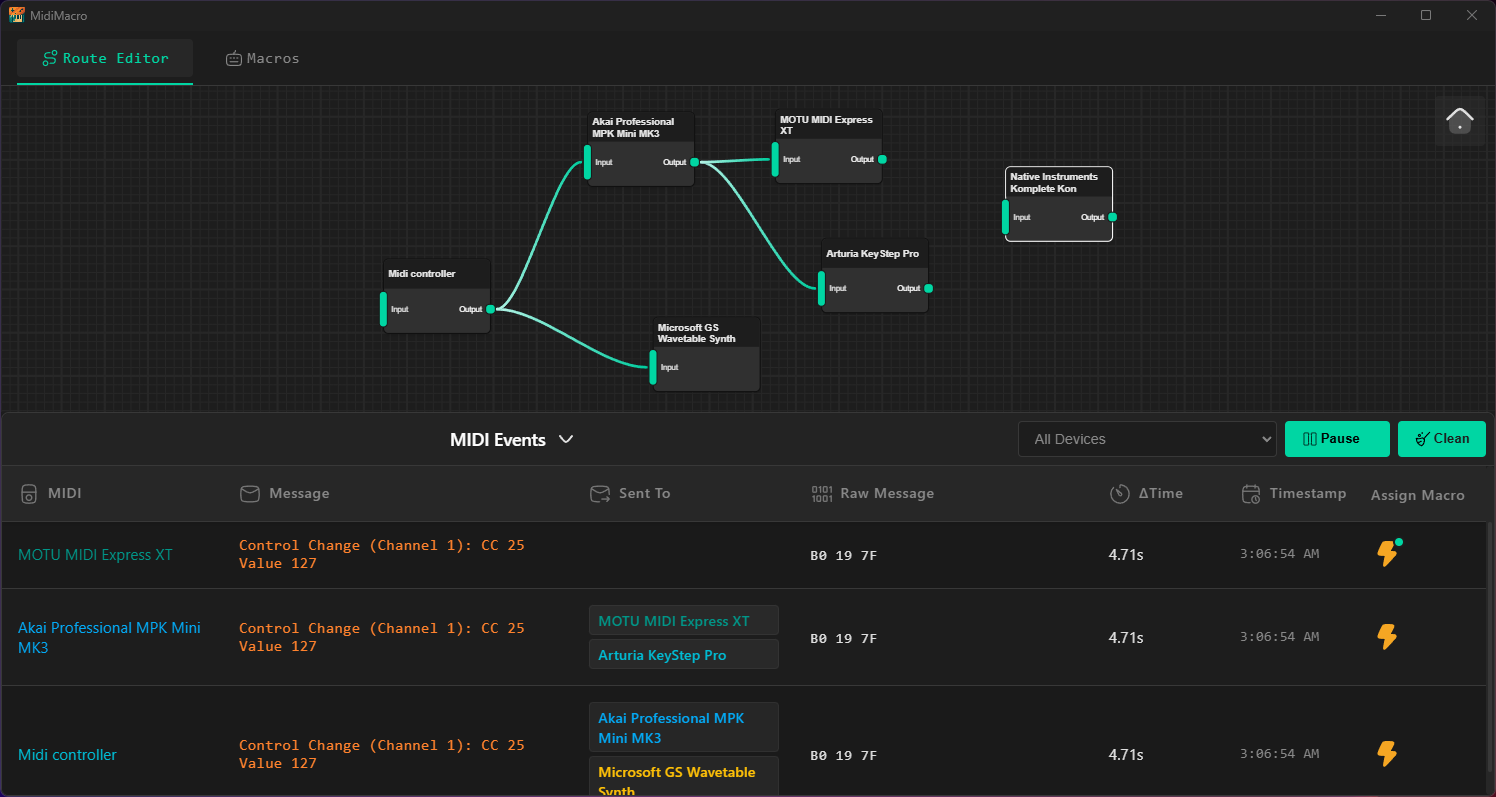This screenshot has width=1496, height=797.
Task: Click the home view icon in canvas
Action: coord(1459,121)
